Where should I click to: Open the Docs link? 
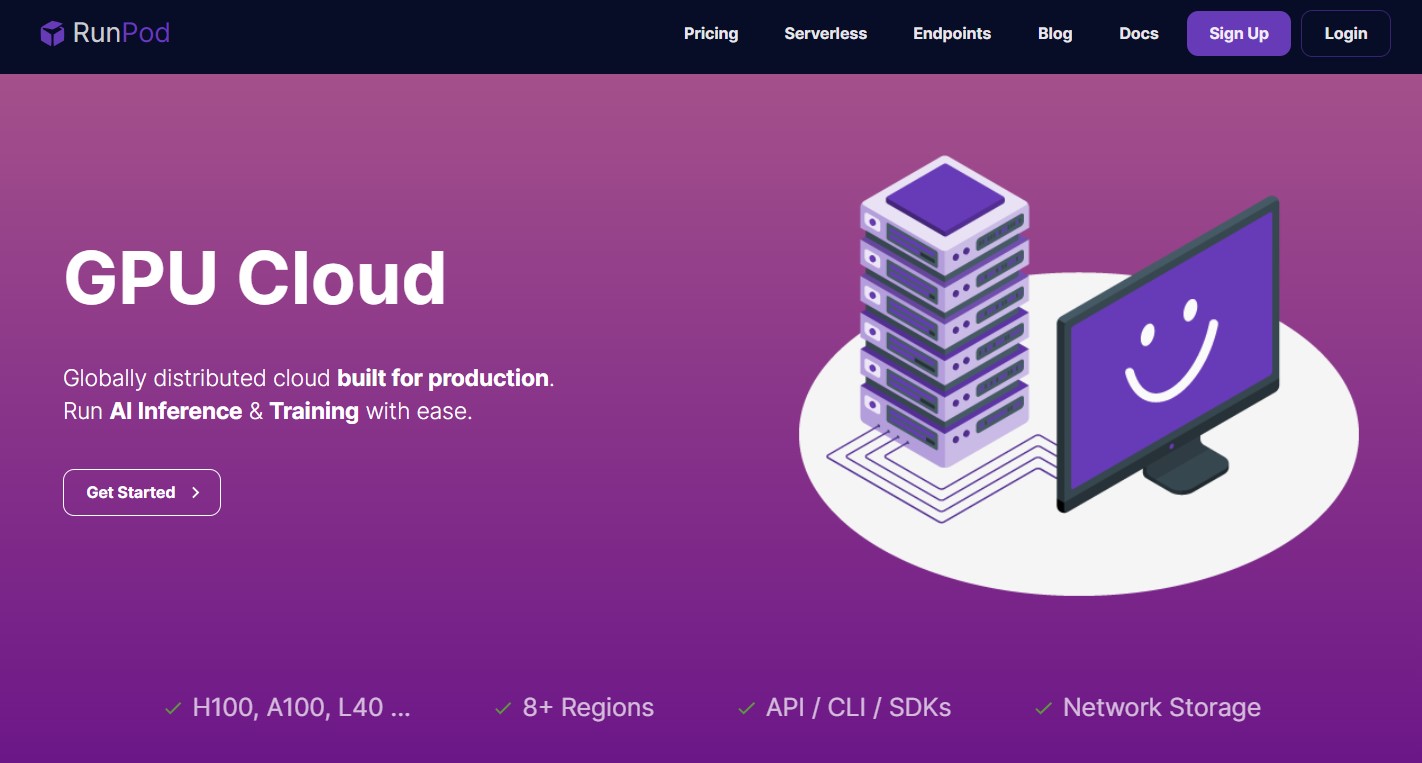[x=1139, y=33]
